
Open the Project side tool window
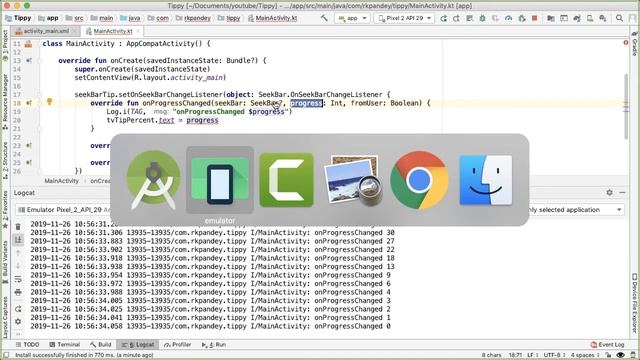point(5,45)
